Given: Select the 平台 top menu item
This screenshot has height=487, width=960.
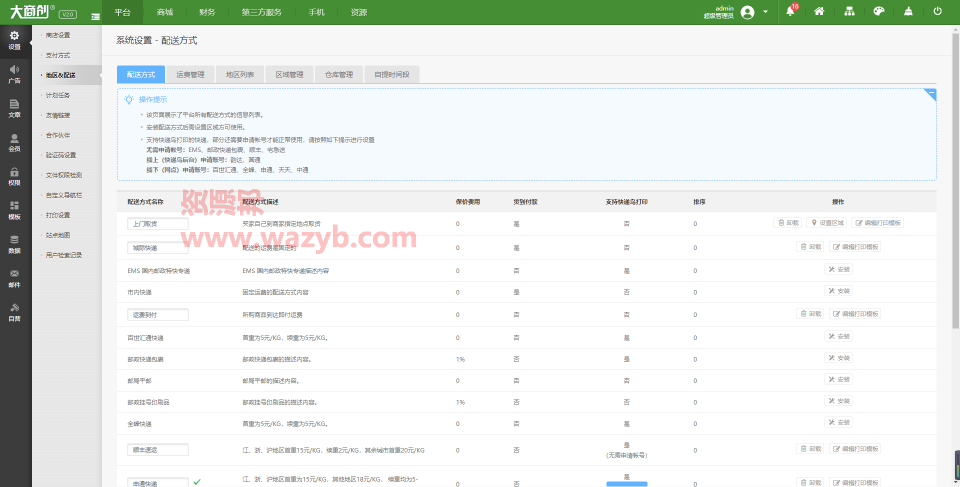Looking at the screenshot, I should pos(122,12).
